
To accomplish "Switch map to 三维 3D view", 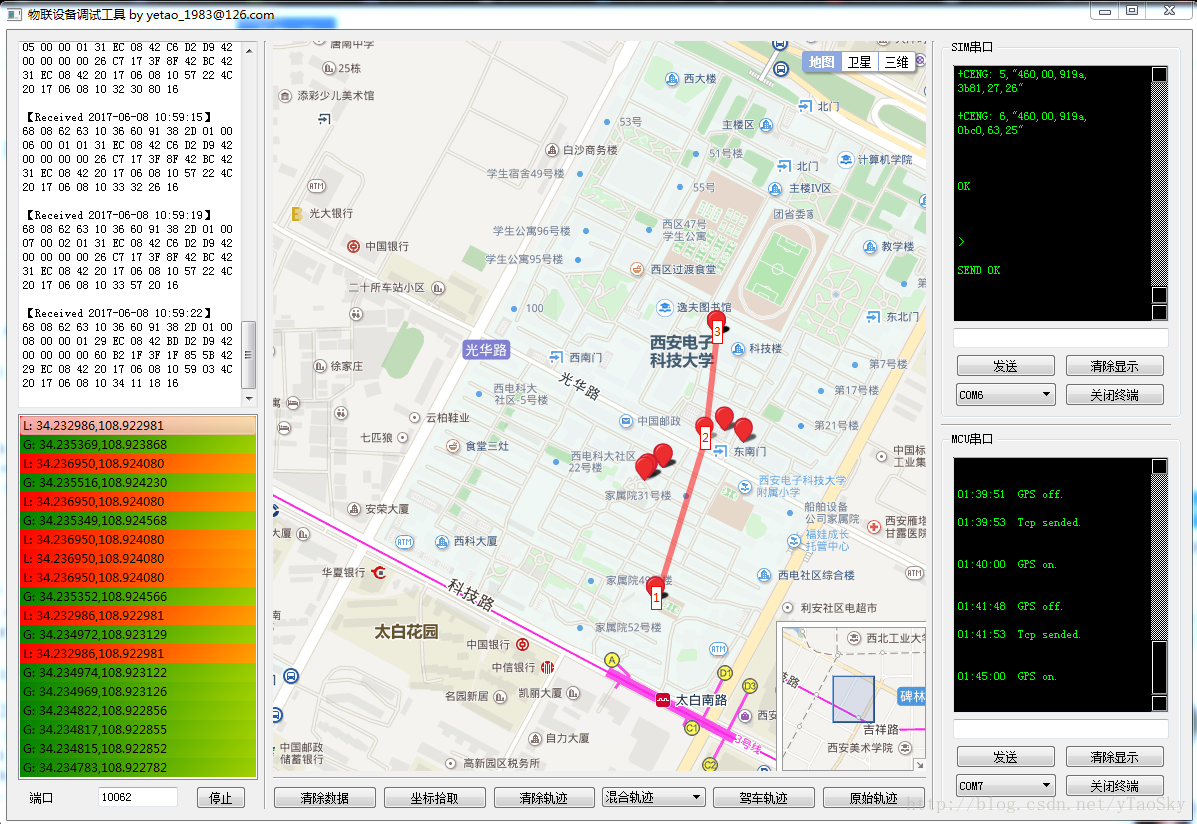I will 896,62.
